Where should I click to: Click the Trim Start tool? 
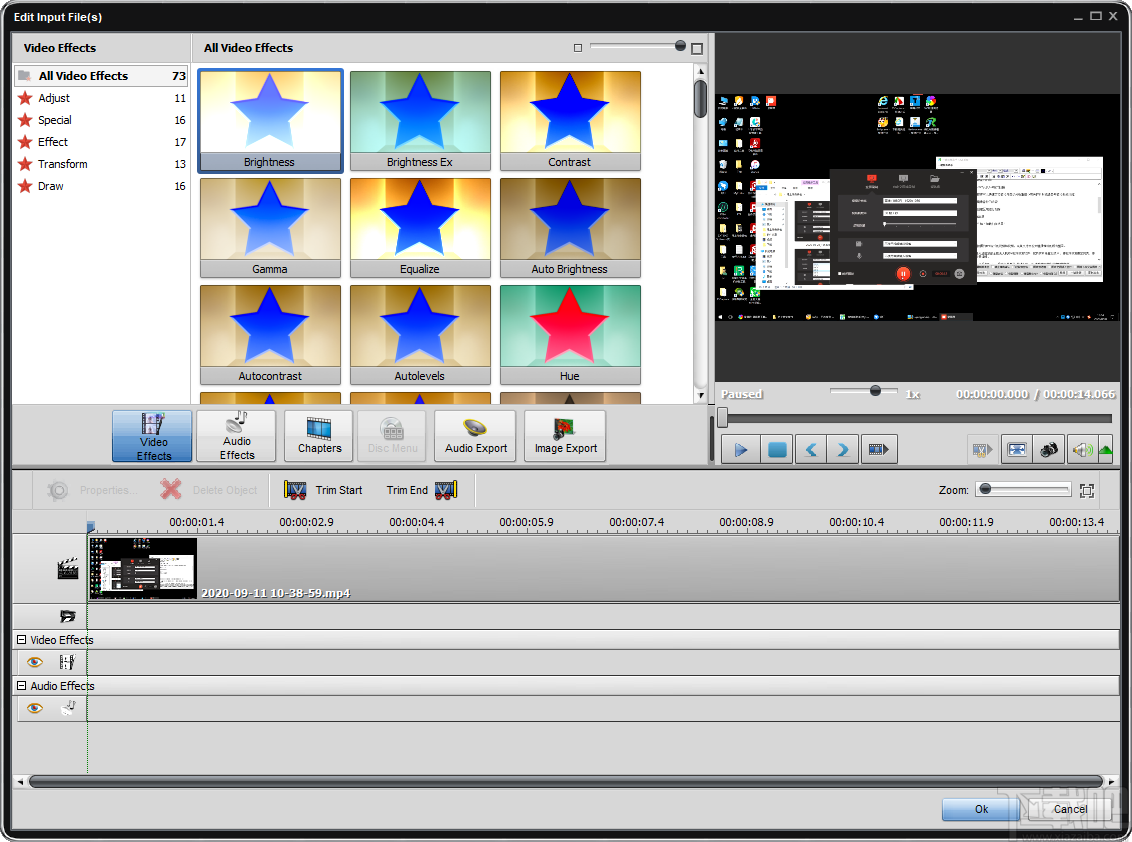pos(324,490)
